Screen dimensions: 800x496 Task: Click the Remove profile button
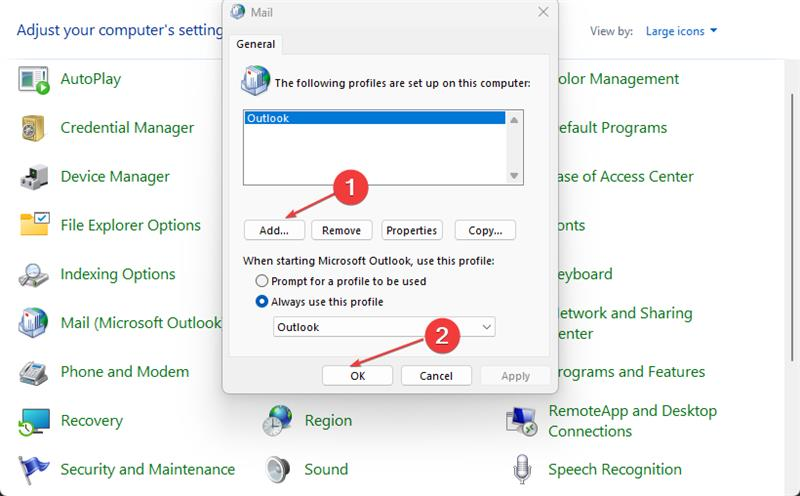tap(341, 230)
